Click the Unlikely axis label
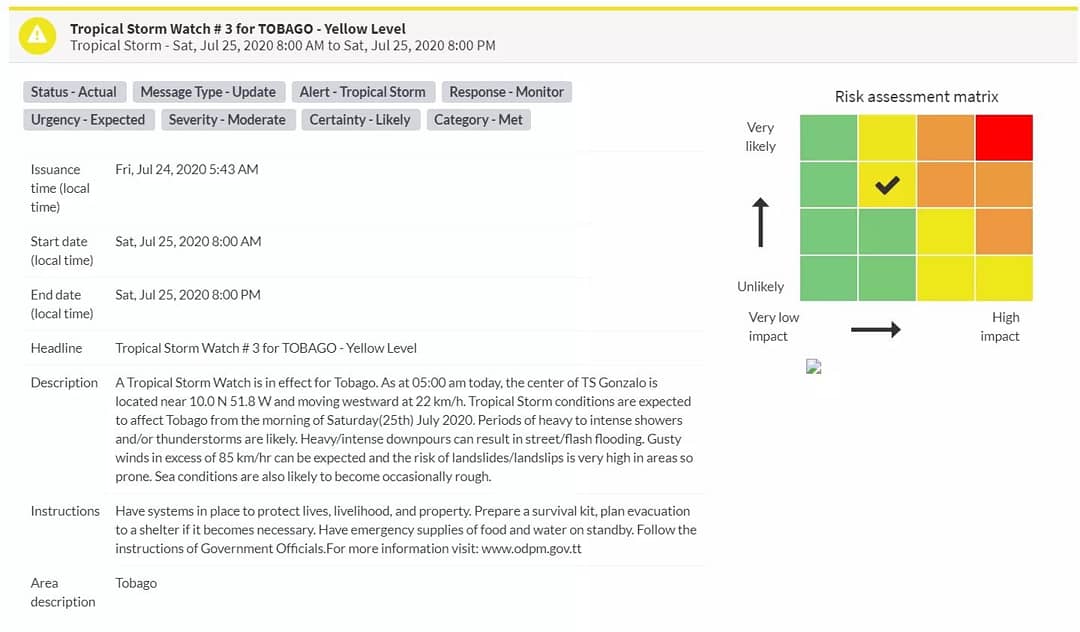Viewport: 1080px width, 632px height. pos(760,286)
